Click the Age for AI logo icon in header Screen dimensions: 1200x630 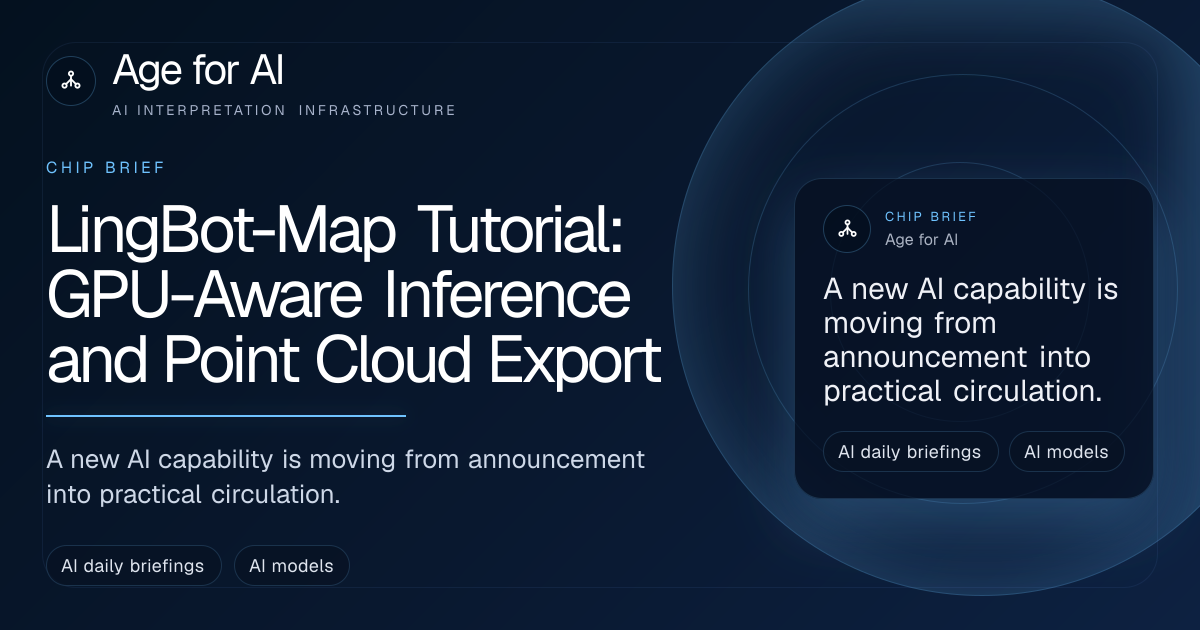pos(71,81)
